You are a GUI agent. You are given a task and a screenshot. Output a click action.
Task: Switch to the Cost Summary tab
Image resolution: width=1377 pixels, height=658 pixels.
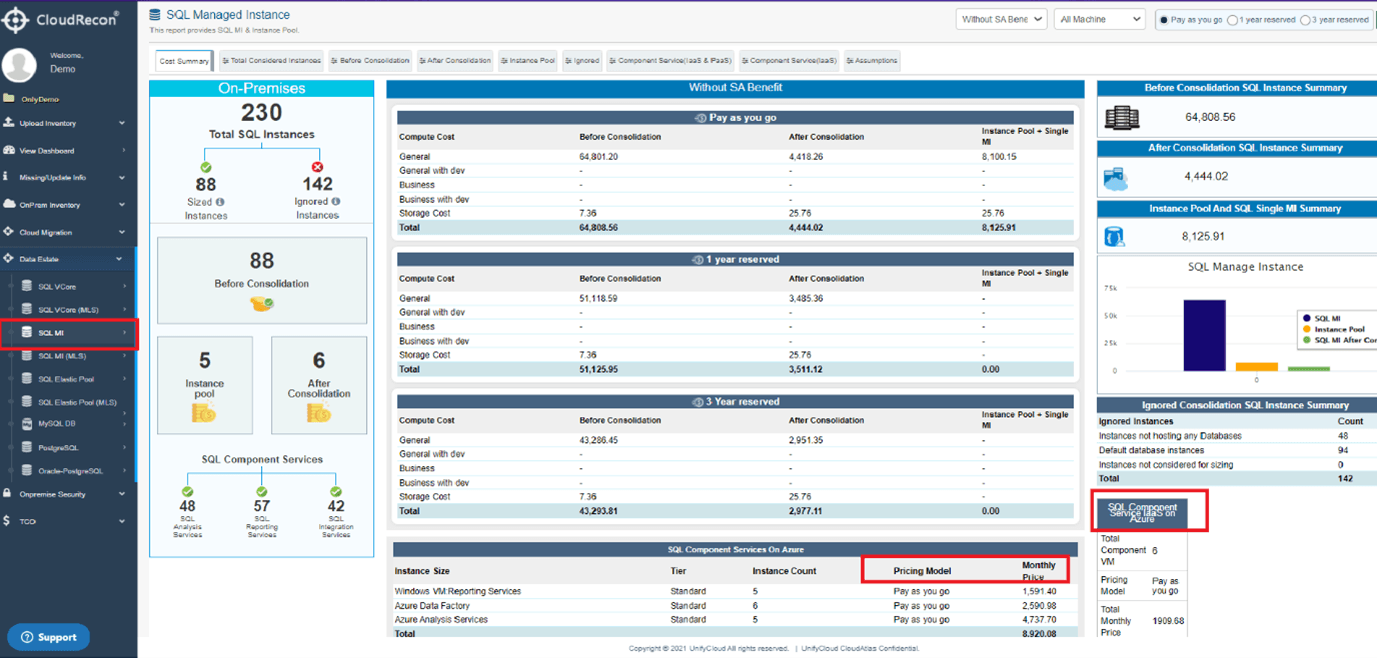[x=184, y=61]
